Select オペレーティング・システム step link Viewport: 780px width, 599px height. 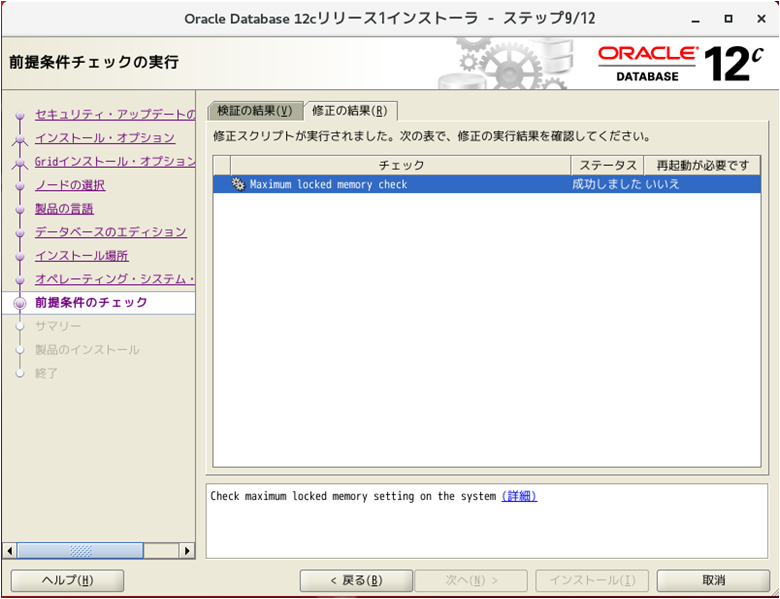(x=115, y=279)
